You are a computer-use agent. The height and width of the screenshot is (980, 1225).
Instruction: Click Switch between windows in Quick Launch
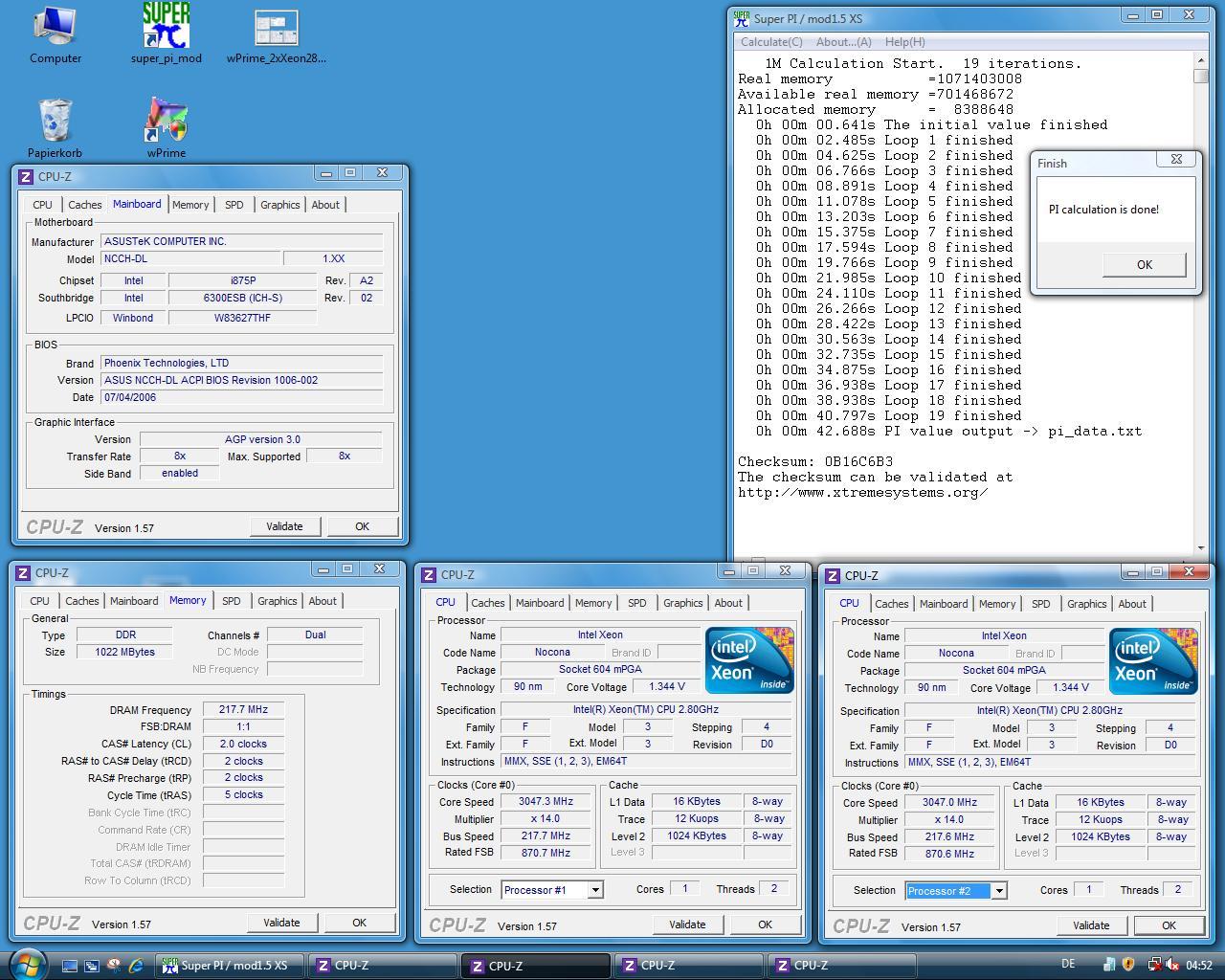point(92,966)
